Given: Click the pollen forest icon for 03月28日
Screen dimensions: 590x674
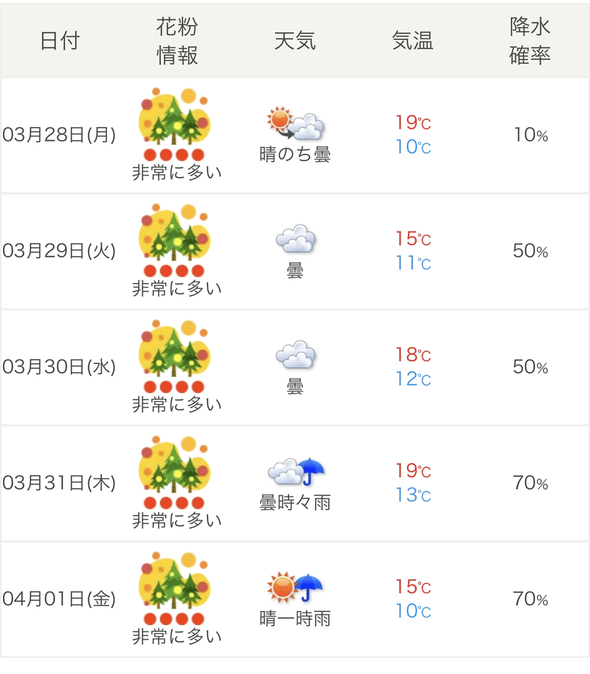Looking at the screenshot, I should pos(174,116).
